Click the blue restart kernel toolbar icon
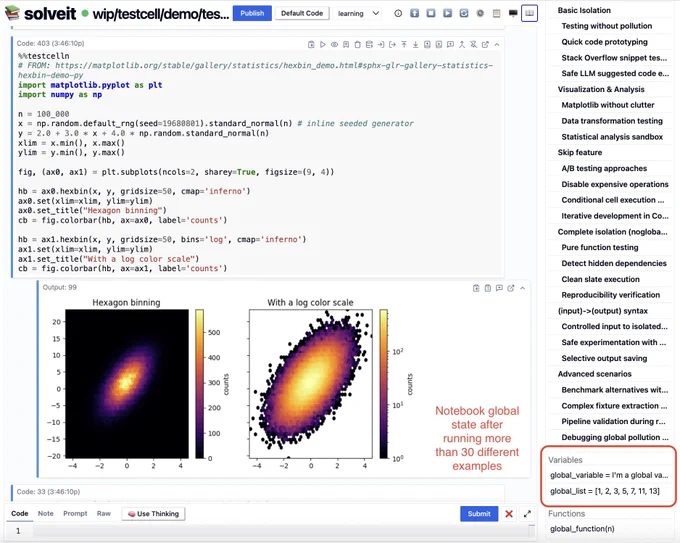680x543 pixels. pos(464,13)
